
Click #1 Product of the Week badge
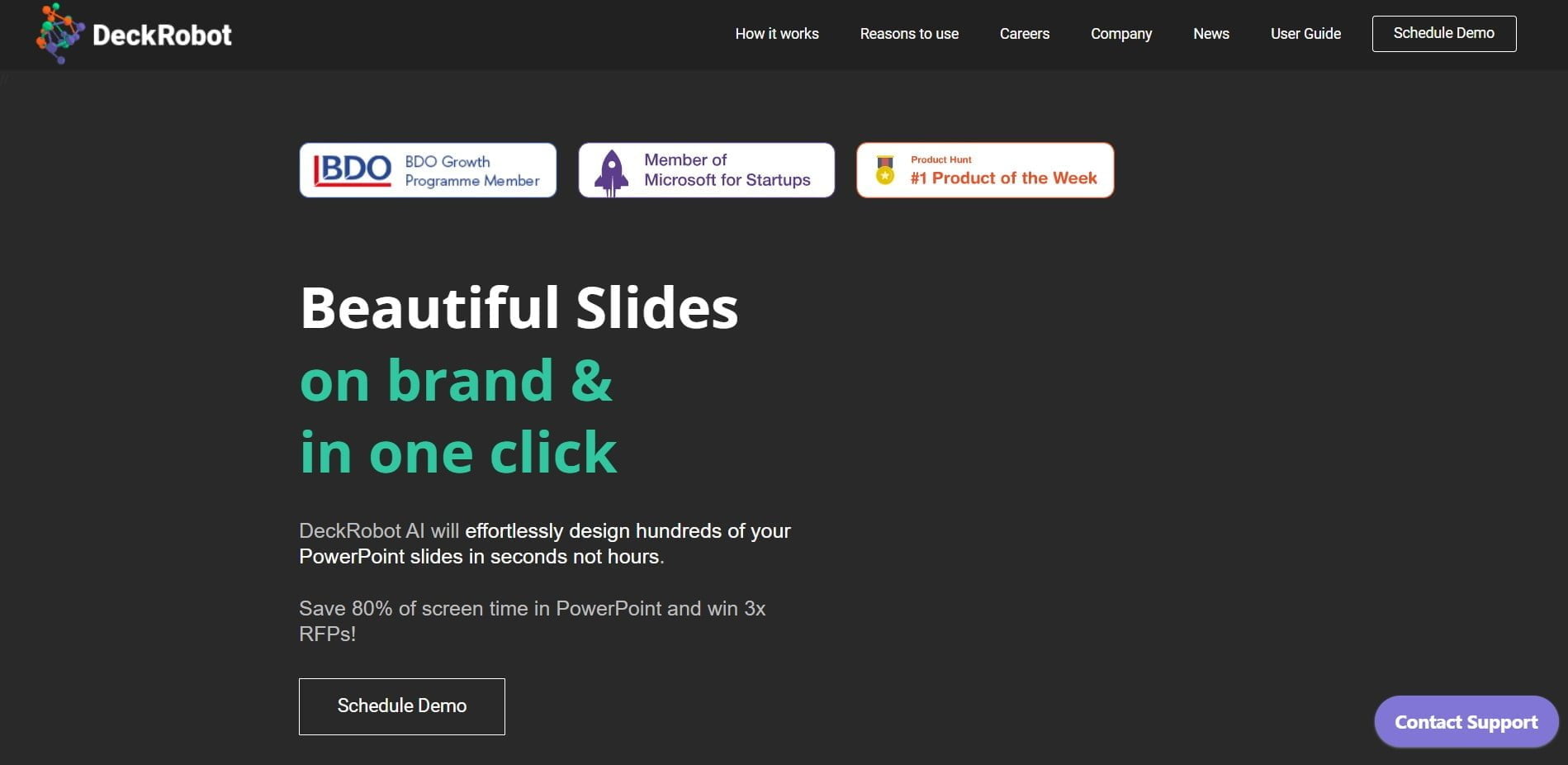(x=985, y=170)
